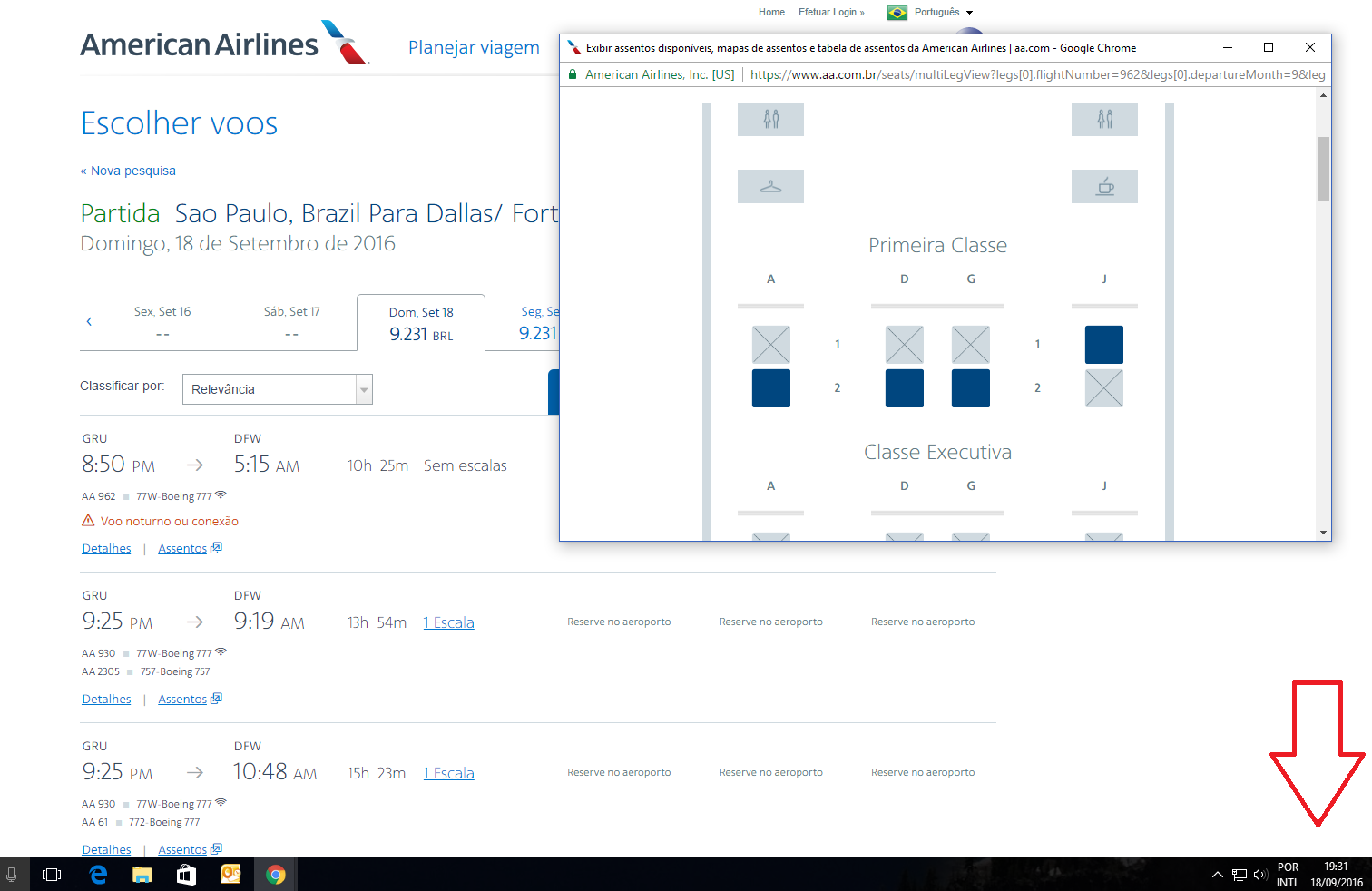Click '757-Boeing 757' aircraft text

click(x=175, y=671)
